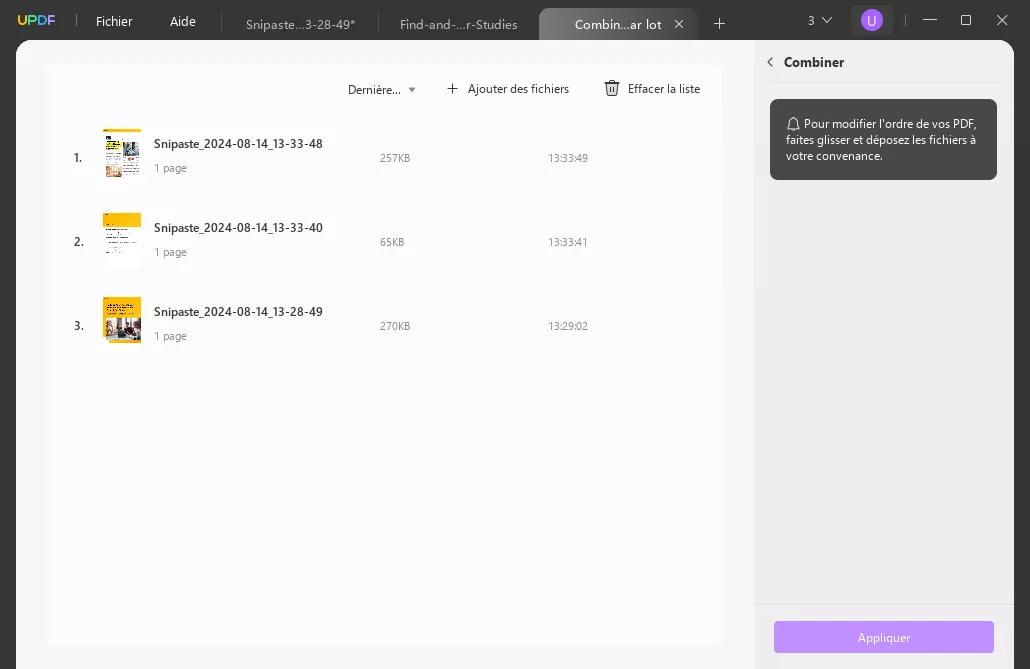The width and height of the screenshot is (1030, 669).
Task: Open a new tab with the plus icon
Action: point(719,23)
